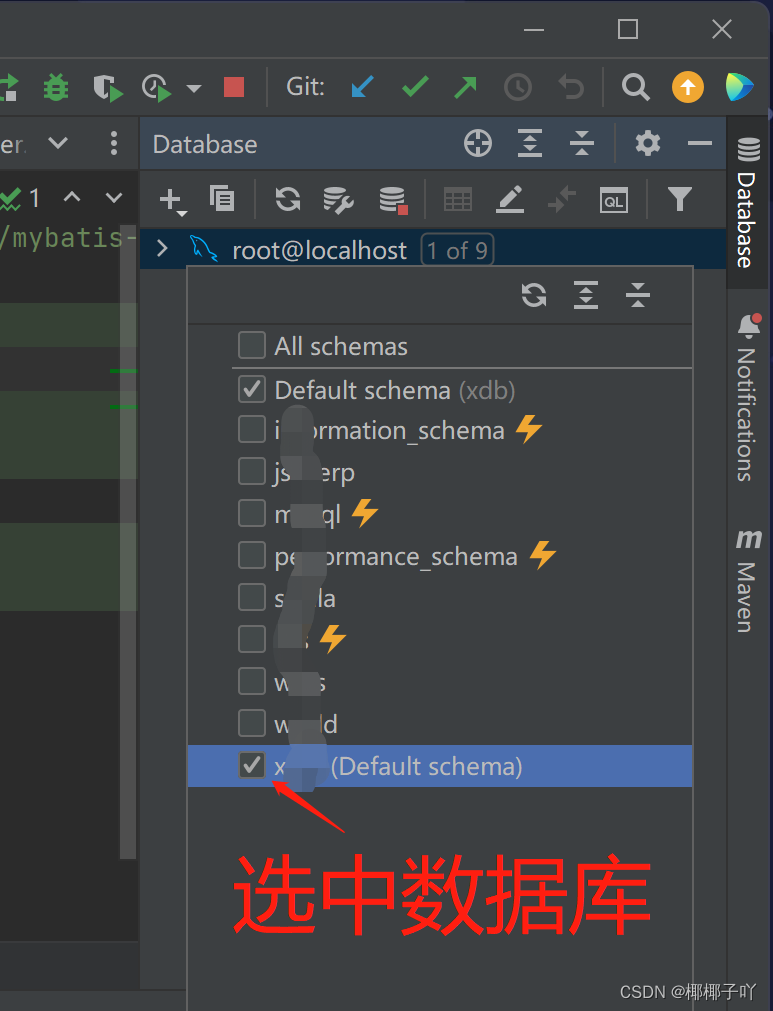Viewport: 773px width, 1011px height.
Task: Click the 'All schemas' label text
Action: coord(341,347)
